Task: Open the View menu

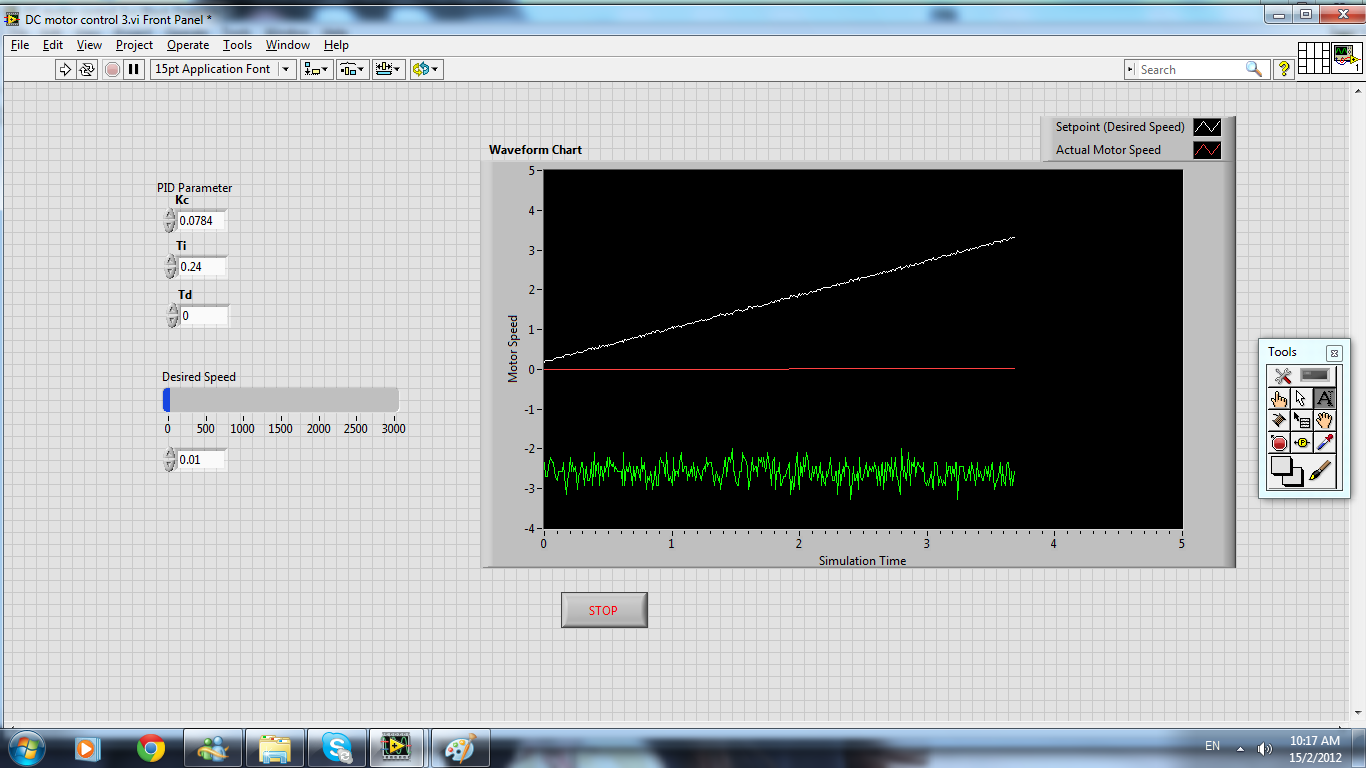Action: tap(89, 45)
